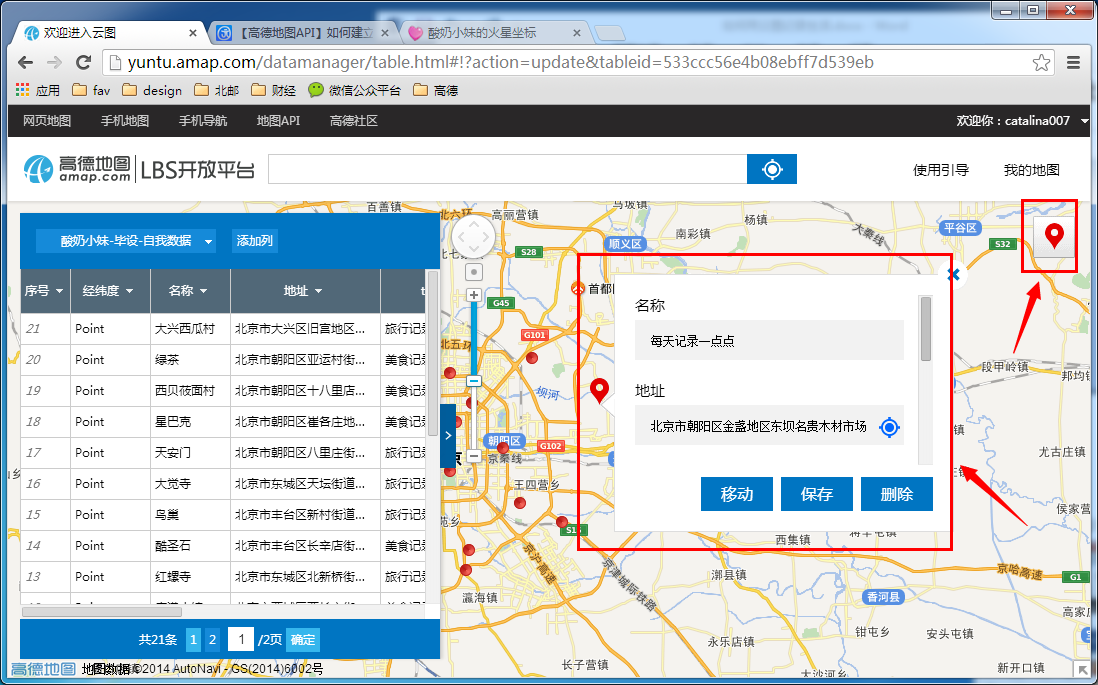Reload the page with refresh icon
Image resolution: width=1098 pixels, height=685 pixels.
tap(83, 62)
